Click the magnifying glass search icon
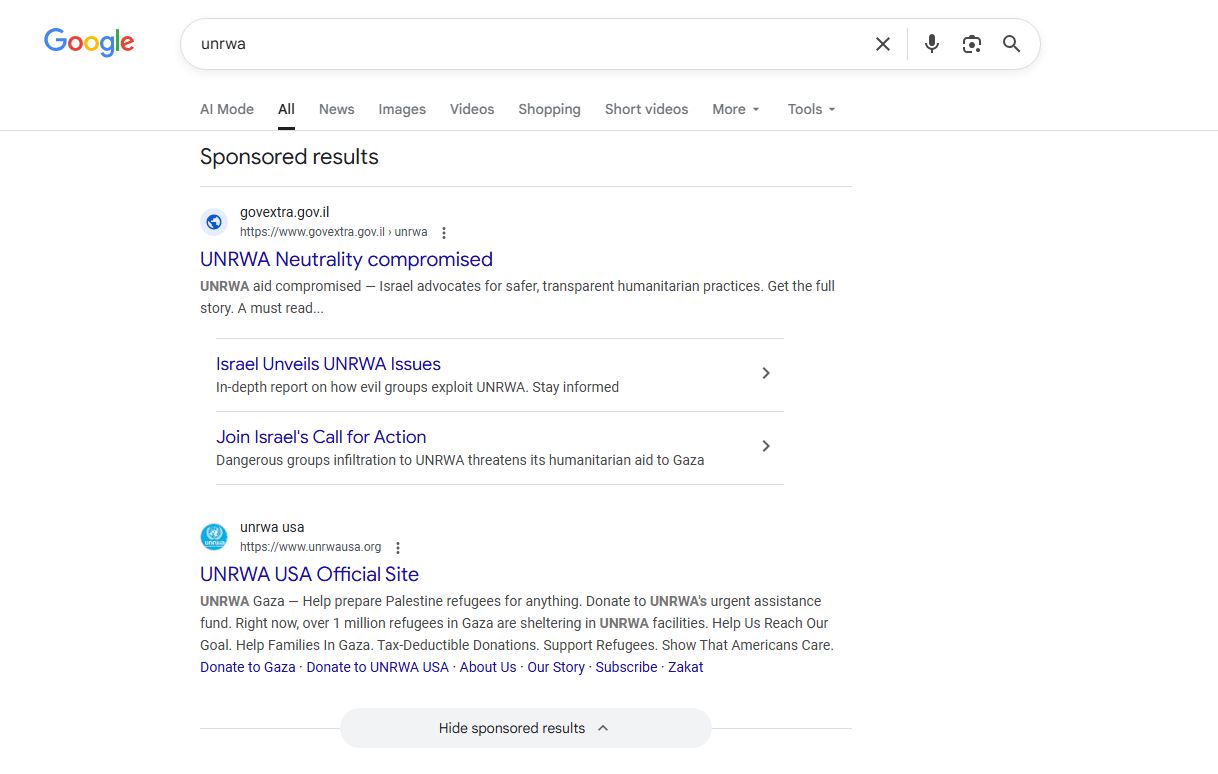The width and height of the screenshot is (1218, 774). (x=1011, y=44)
